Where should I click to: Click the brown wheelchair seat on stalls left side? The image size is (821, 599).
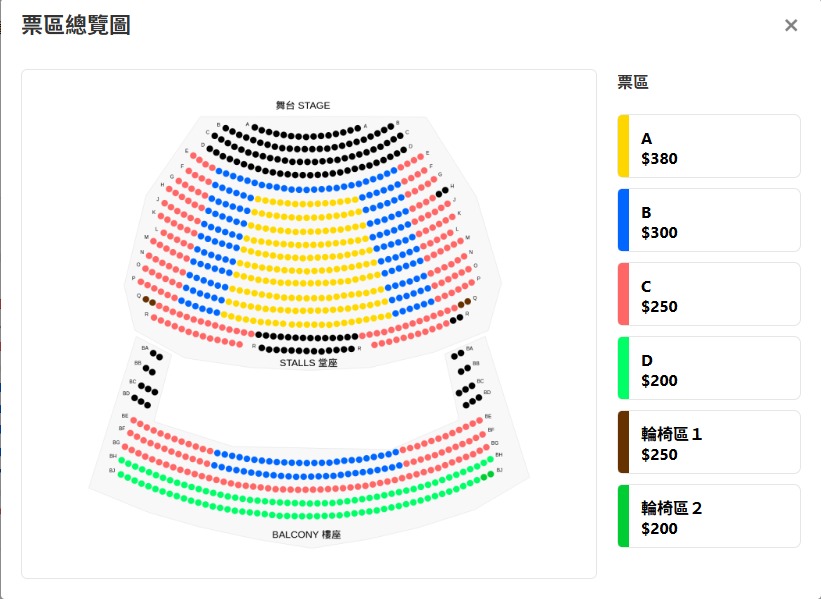(x=148, y=300)
